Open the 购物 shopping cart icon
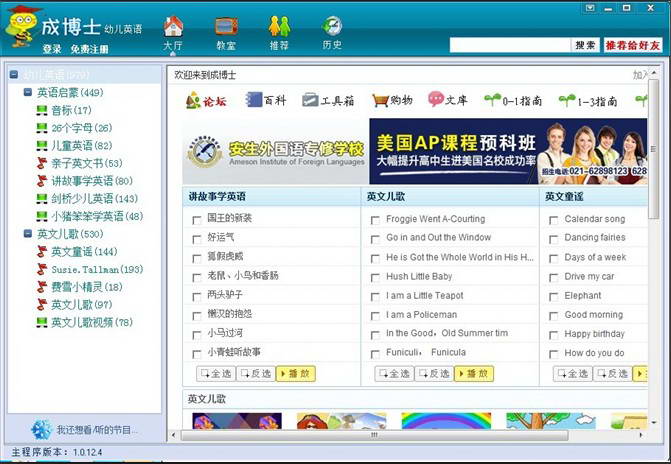The width and height of the screenshot is (671, 464). (380, 100)
